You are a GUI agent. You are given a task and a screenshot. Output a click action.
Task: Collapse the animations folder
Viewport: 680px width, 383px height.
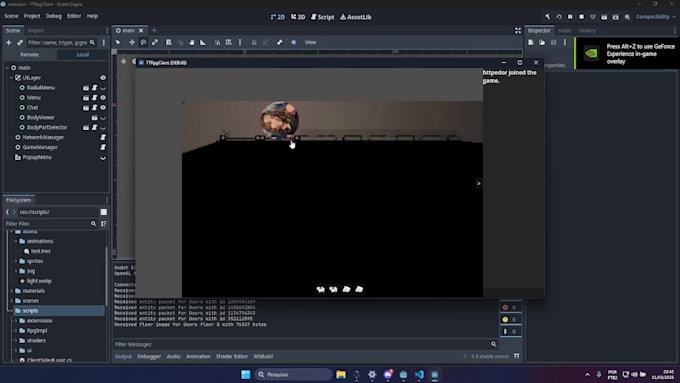16,241
